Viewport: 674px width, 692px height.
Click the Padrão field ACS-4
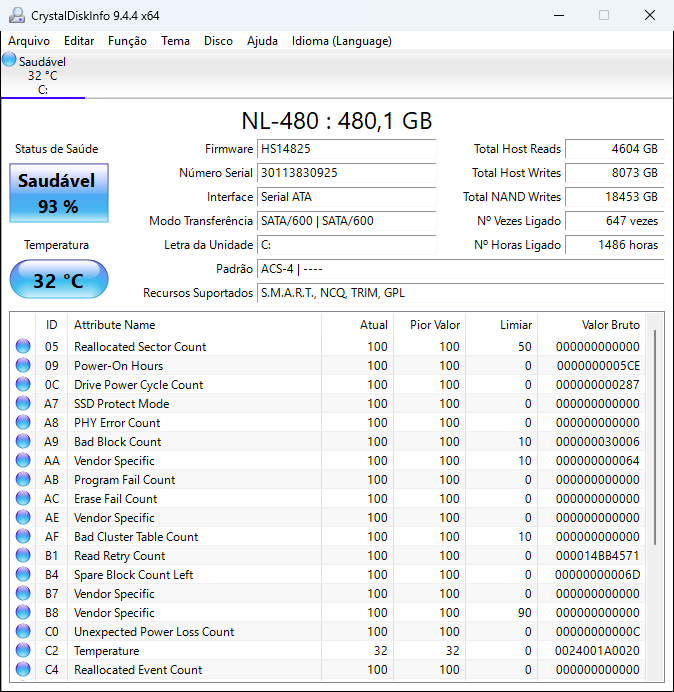click(x=460, y=269)
